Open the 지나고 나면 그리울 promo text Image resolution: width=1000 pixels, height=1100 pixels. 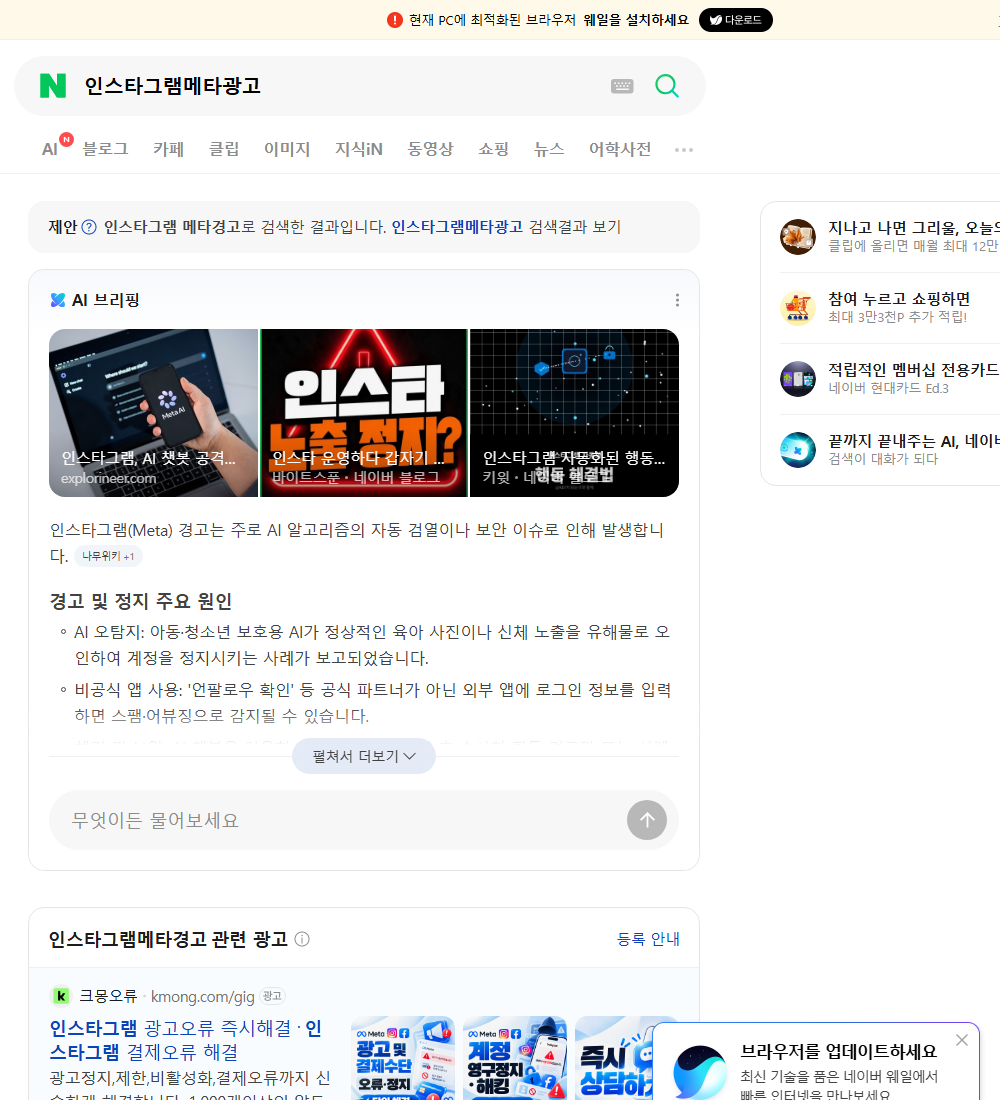[914, 236]
